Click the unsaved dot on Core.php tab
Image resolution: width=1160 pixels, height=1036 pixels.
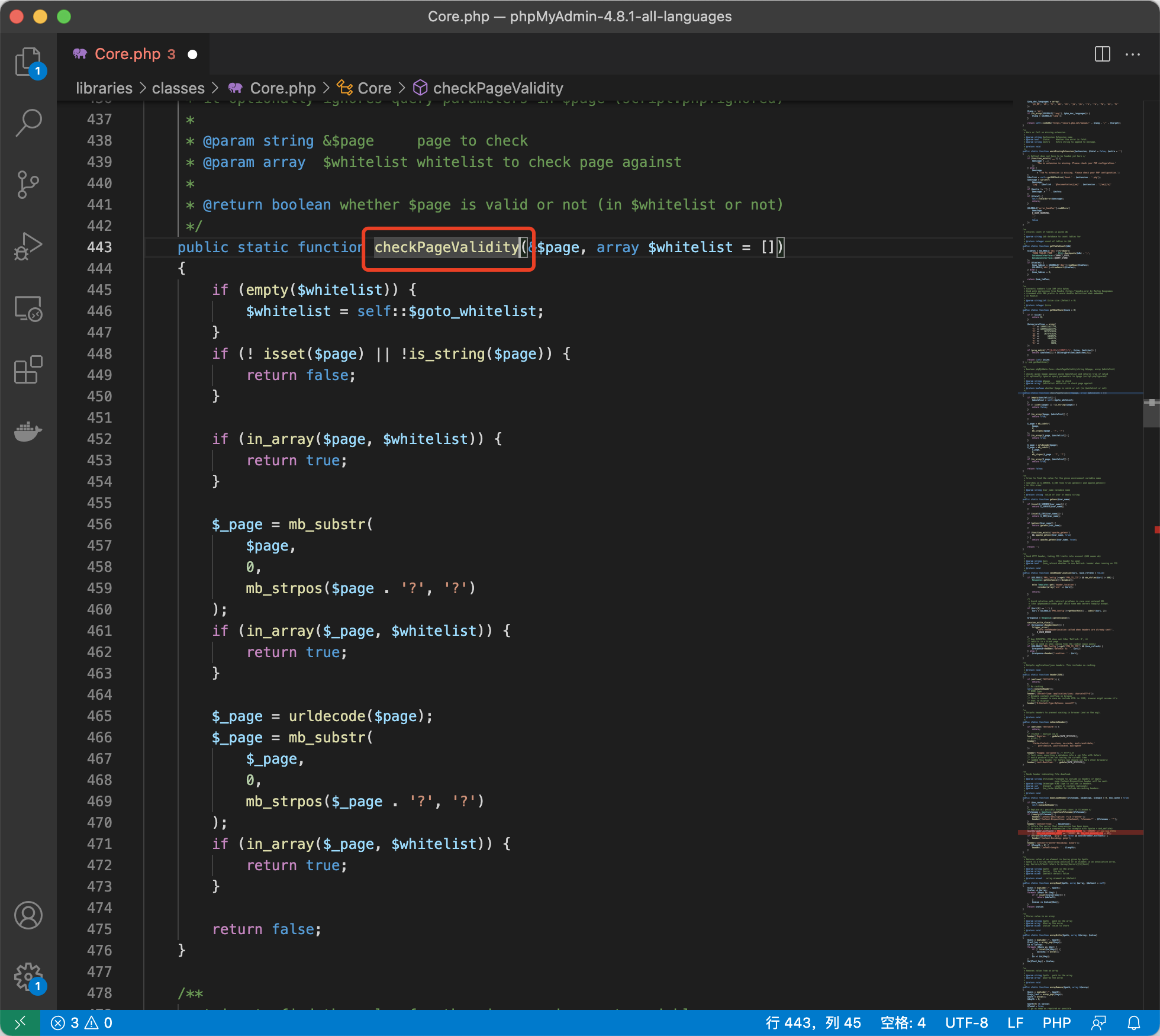[192, 54]
